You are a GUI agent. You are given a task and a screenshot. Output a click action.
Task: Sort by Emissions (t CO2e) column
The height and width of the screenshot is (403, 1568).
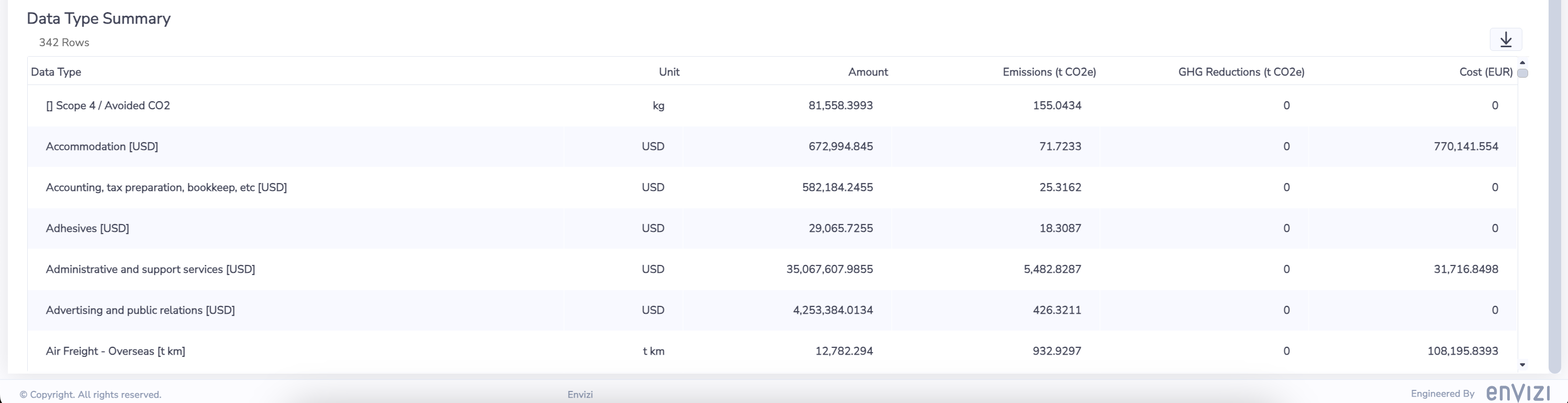1049,72
